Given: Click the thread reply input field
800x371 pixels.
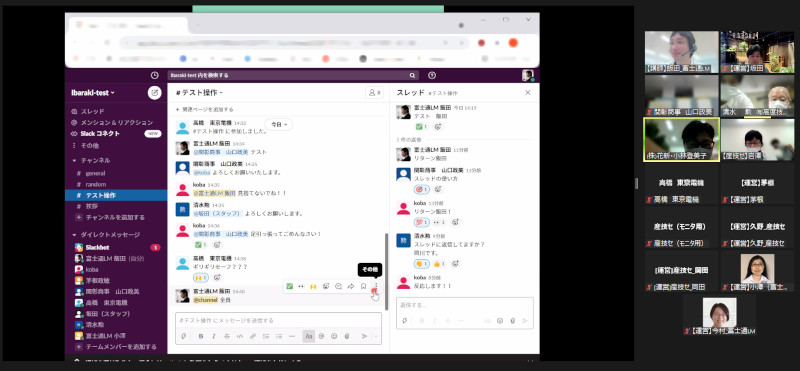Looking at the screenshot, I should 464,305.
